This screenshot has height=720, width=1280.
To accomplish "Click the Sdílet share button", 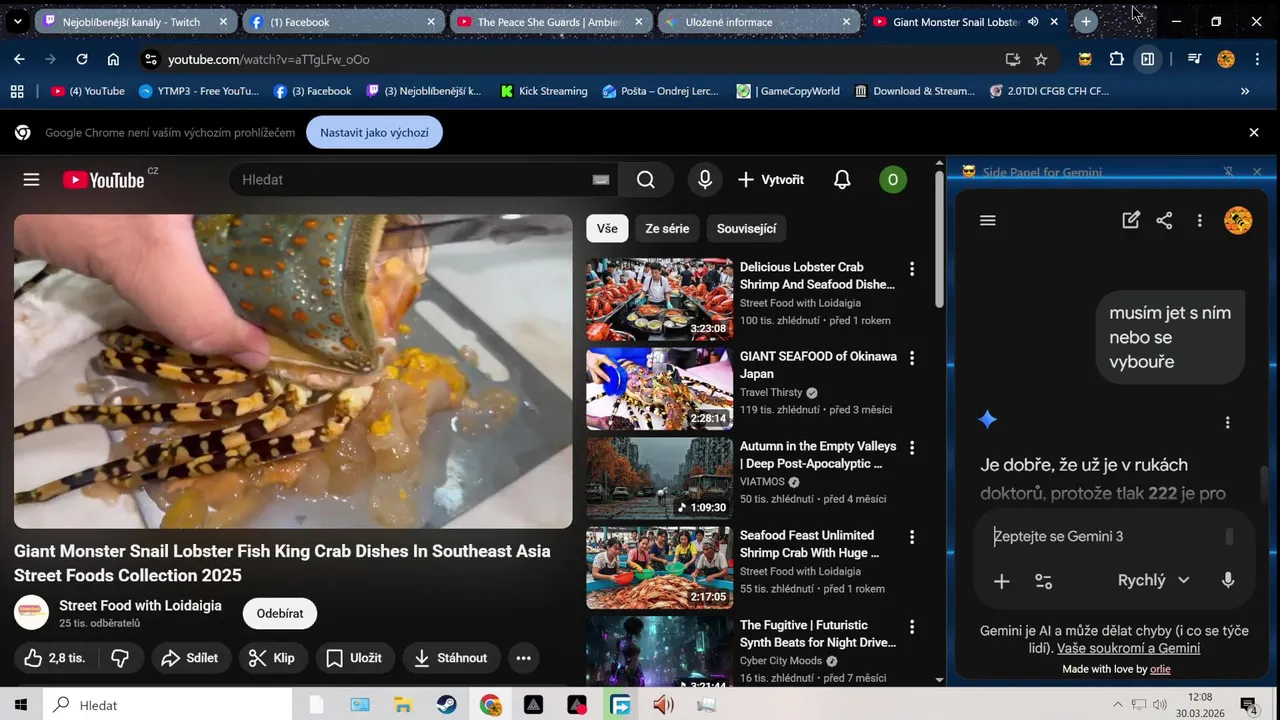I will 190,658.
